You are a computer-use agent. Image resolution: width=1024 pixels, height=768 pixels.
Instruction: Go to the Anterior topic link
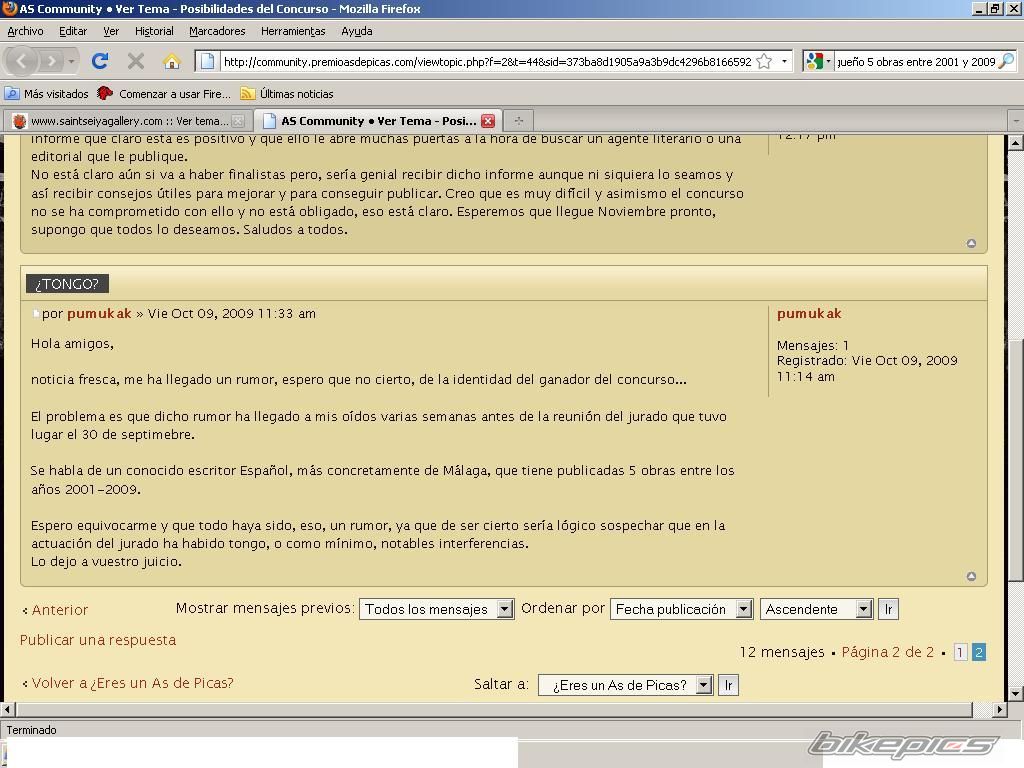click(x=55, y=610)
